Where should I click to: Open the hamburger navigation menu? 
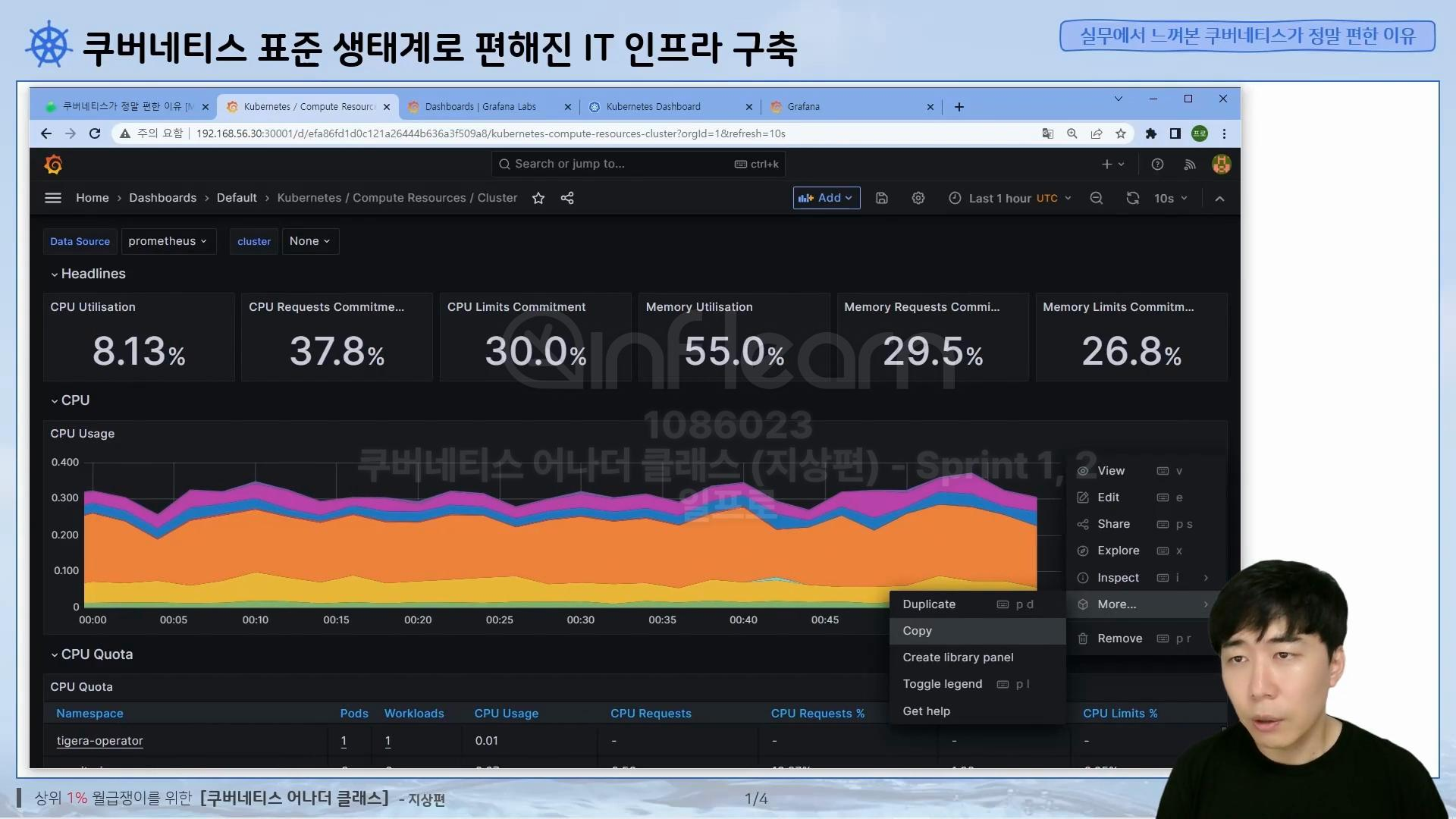[53, 198]
